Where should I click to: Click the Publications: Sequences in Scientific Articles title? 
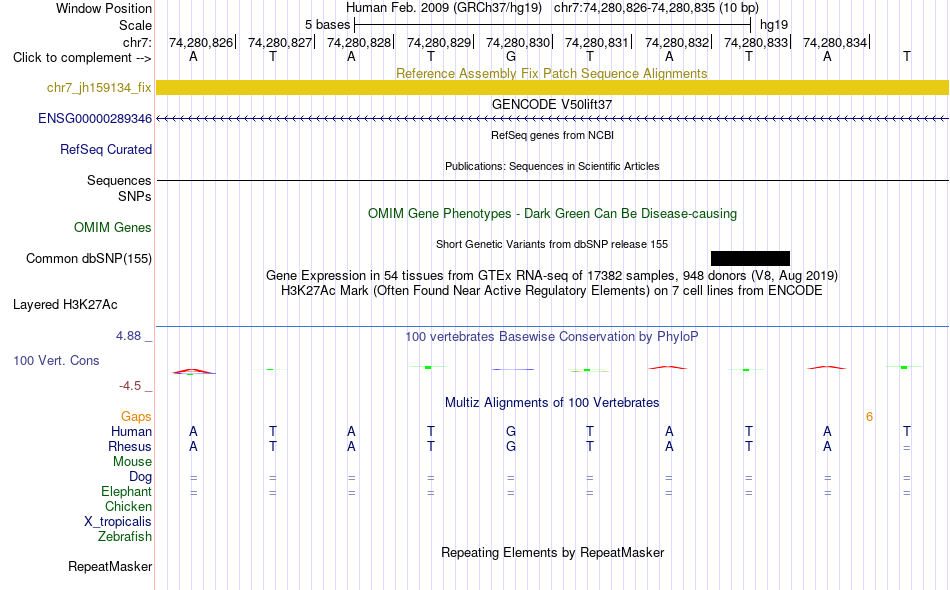click(552, 166)
